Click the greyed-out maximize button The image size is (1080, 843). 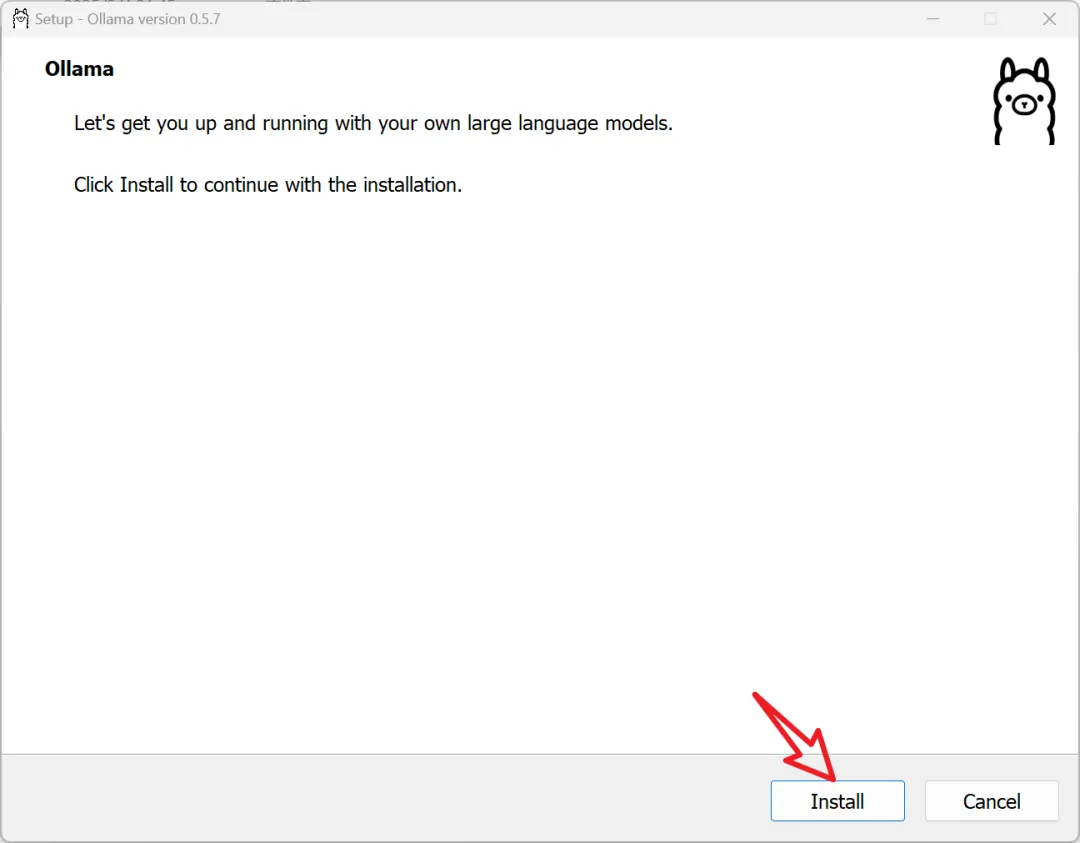click(990, 19)
